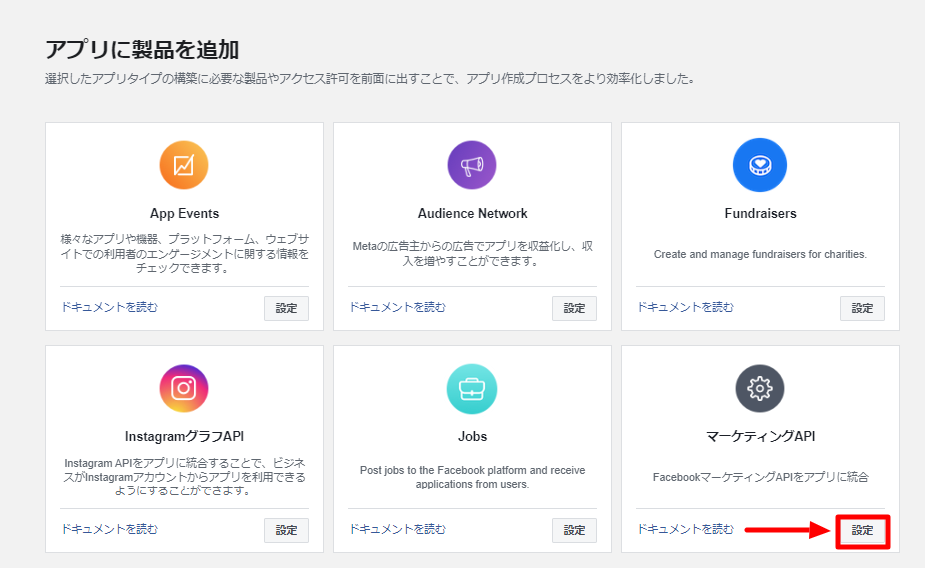This screenshot has height=568, width=925.
Task: Set up App Events with 設定 button
Action: (x=286, y=308)
